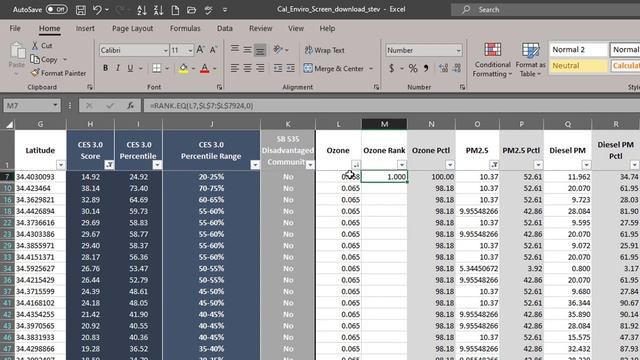This screenshot has width=640, height=360.
Task: Click the Increase Font Size icon
Action: (200, 50)
